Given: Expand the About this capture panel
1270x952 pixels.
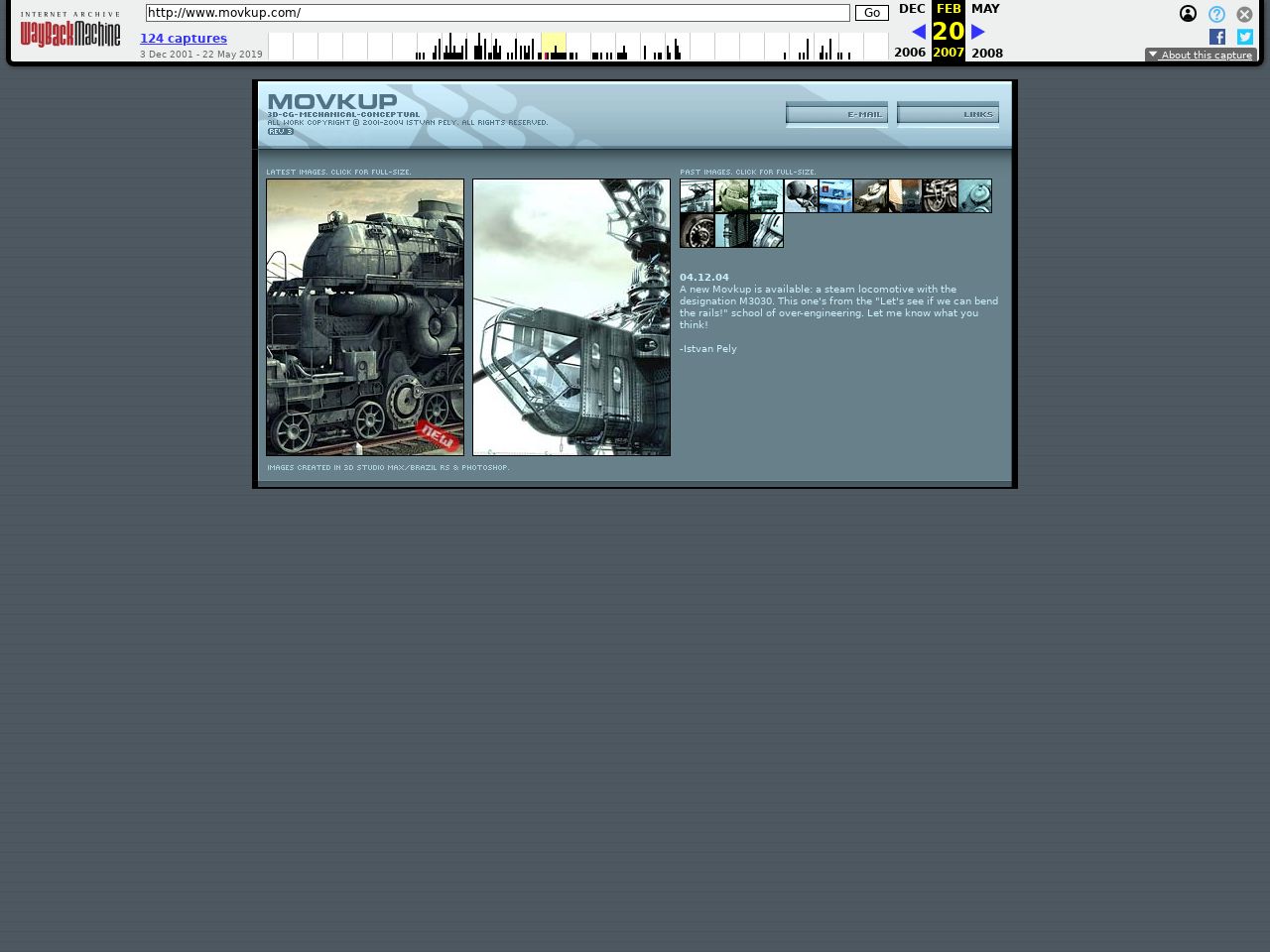Looking at the screenshot, I should [1201, 55].
